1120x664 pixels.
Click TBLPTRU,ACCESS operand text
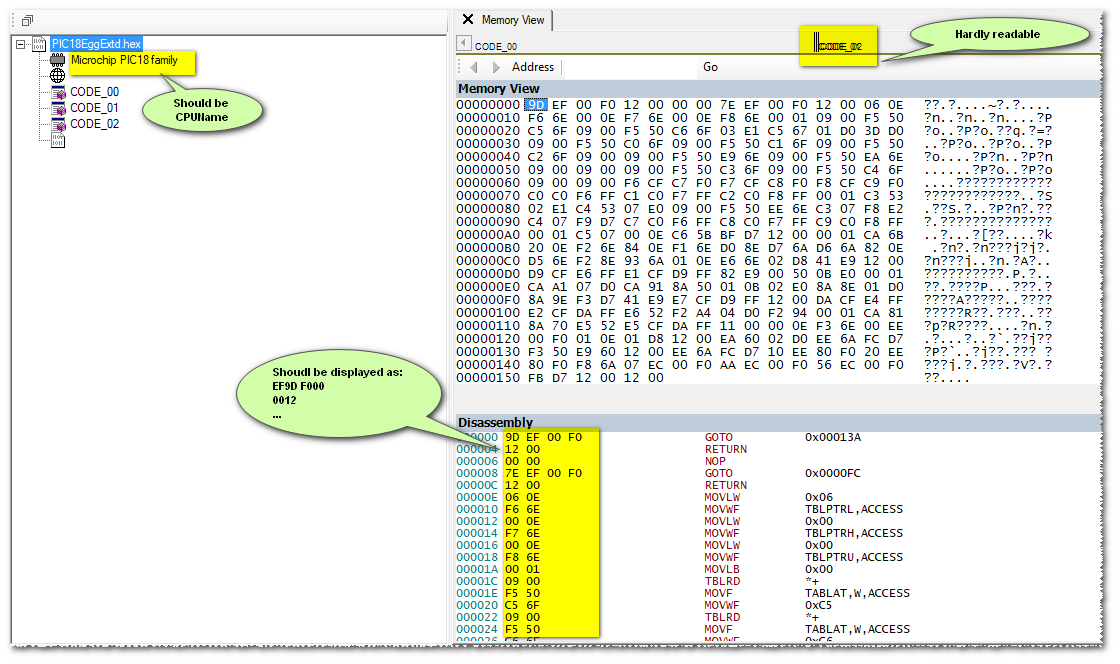[854, 558]
